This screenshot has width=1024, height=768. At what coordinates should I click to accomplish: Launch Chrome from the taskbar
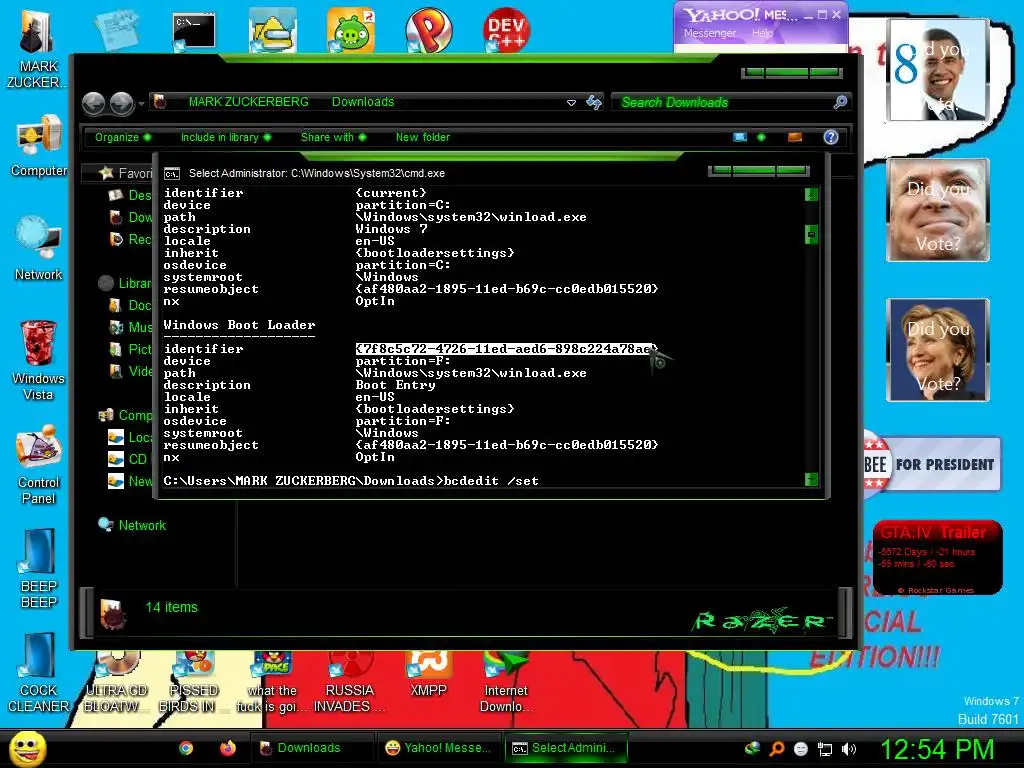[x=186, y=748]
